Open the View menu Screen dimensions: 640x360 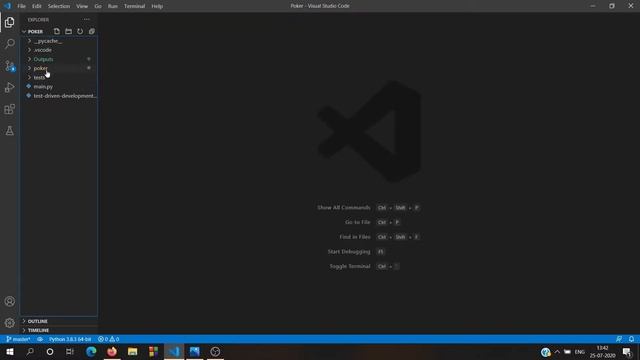[x=82, y=6]
